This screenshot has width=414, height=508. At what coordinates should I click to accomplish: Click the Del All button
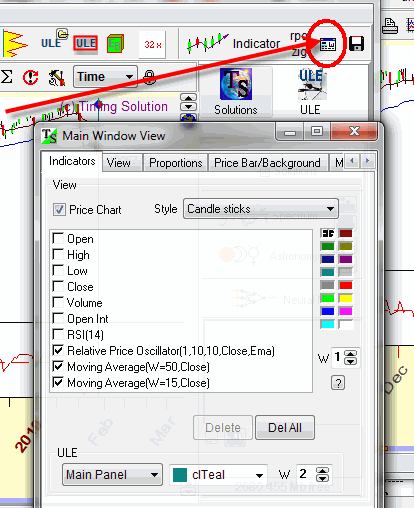pyautogui.click(x=285, y=427)
